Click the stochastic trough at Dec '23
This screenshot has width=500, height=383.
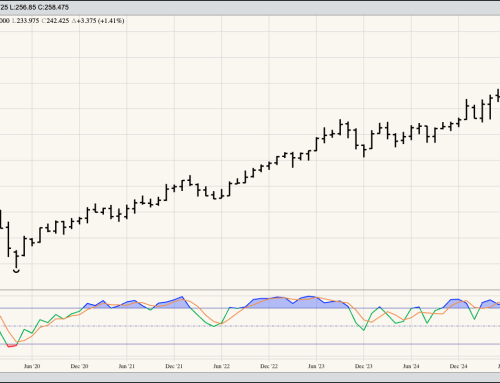pyautogui.click(x=363, y=330)
